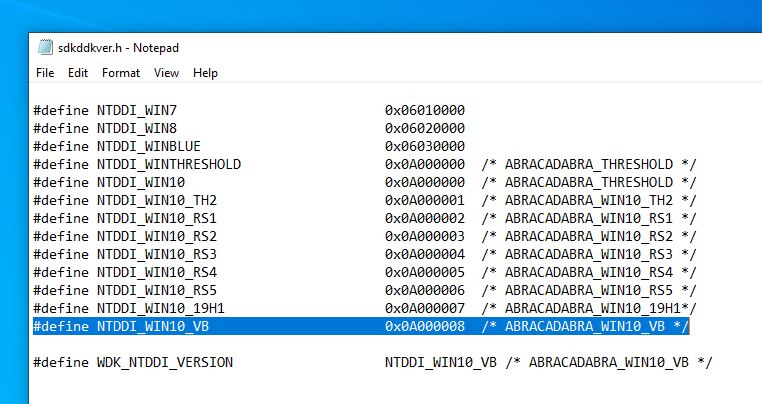This screenshot has width=762, height=404.
Task: Click the ABRACADABRA_WIN10_RS1 comment
Action: pyautogui.click(x=589, y=218)
